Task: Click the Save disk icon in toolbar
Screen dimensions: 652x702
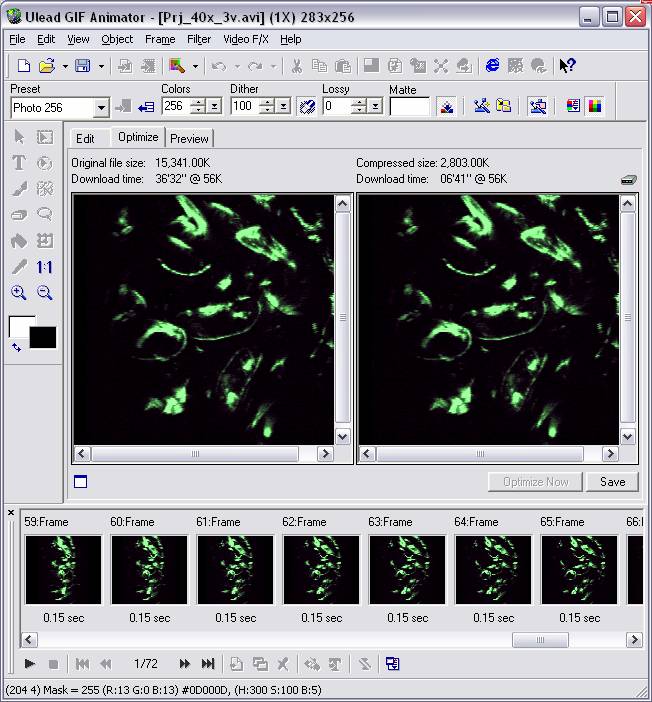Action: coord(82,66)
